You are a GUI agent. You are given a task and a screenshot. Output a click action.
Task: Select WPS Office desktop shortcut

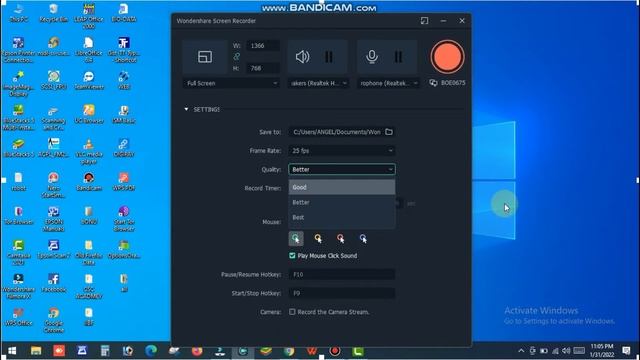point(18,318)
